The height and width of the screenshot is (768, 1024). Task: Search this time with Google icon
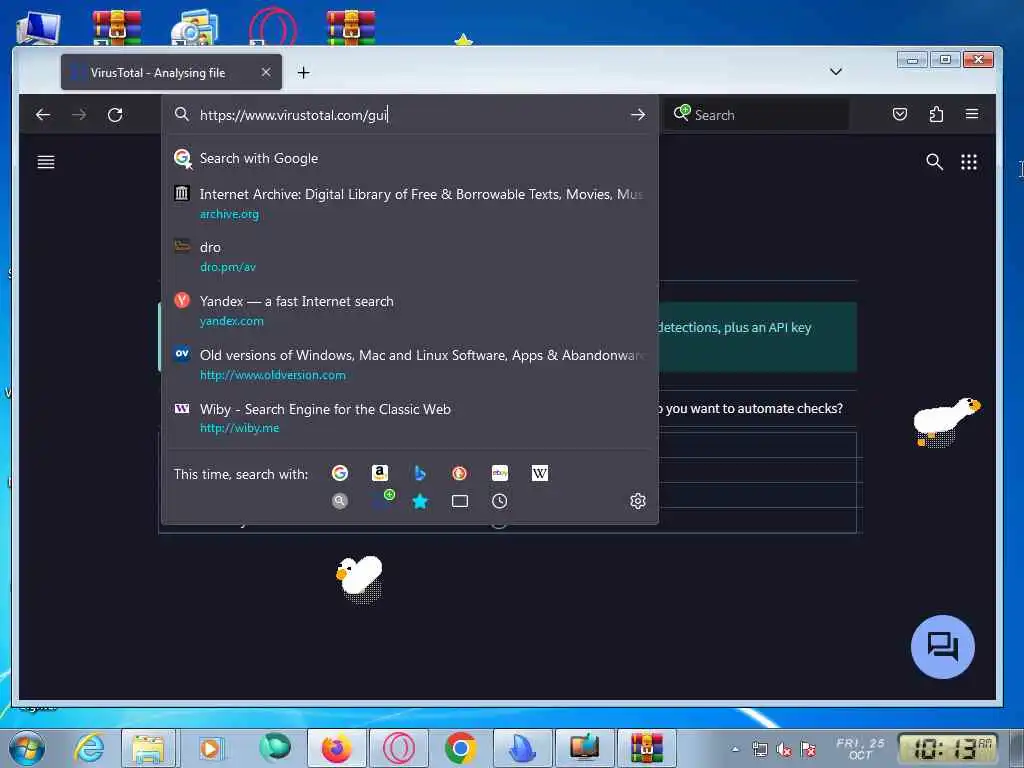340,473
